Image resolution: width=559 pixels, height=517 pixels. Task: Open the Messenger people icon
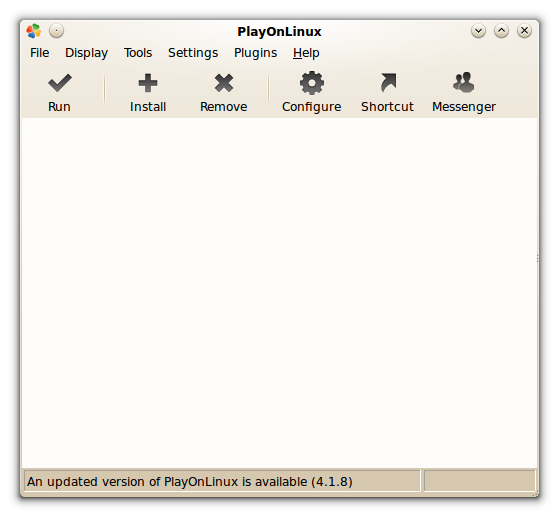point(463,82)
